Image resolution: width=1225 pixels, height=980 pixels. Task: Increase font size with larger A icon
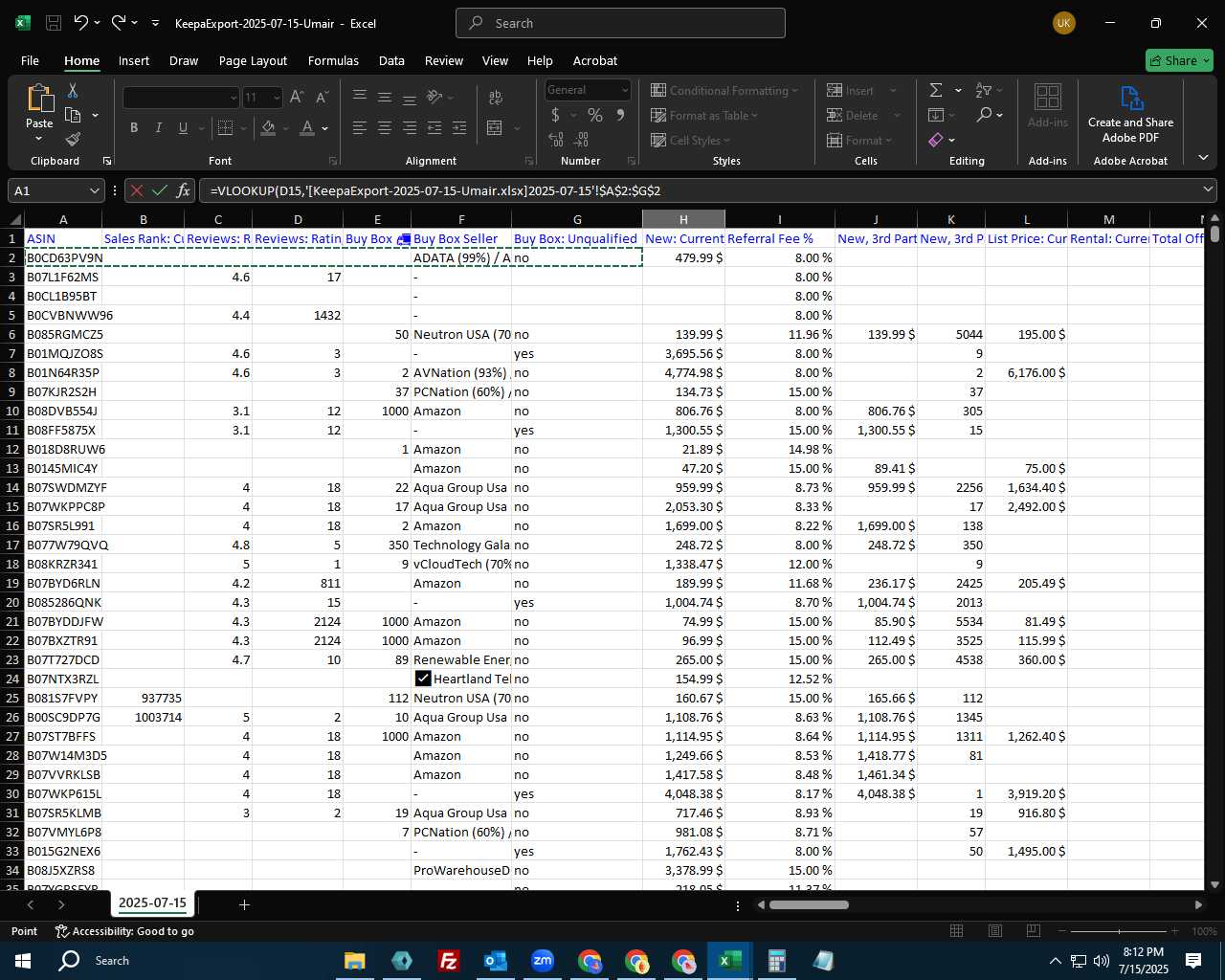297,97
